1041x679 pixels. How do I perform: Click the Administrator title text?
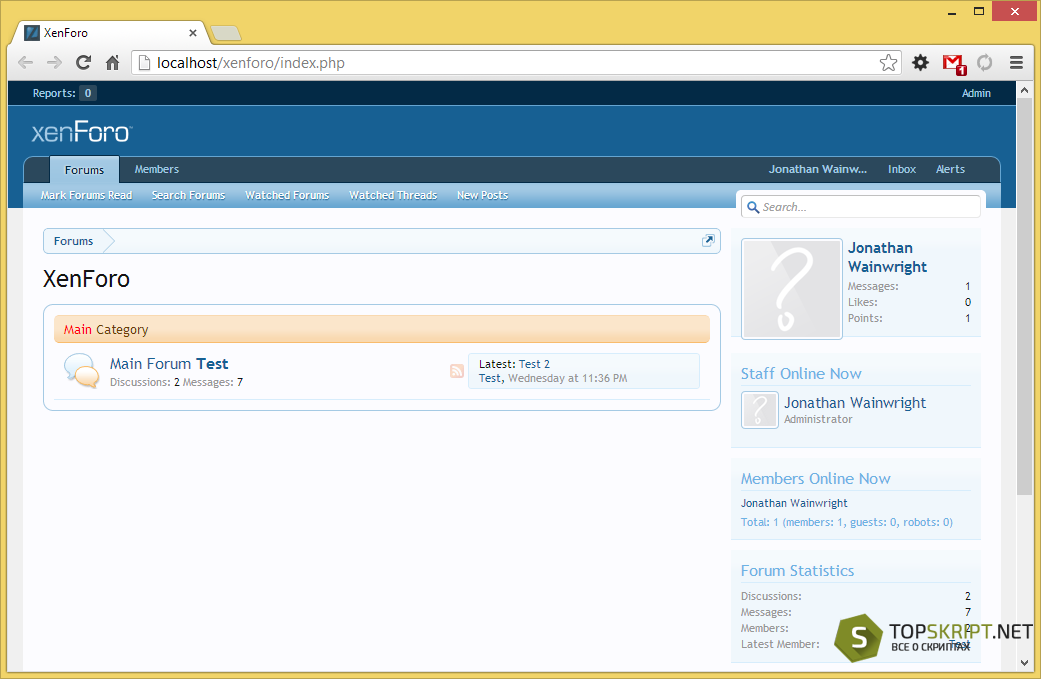coord(818,419)
